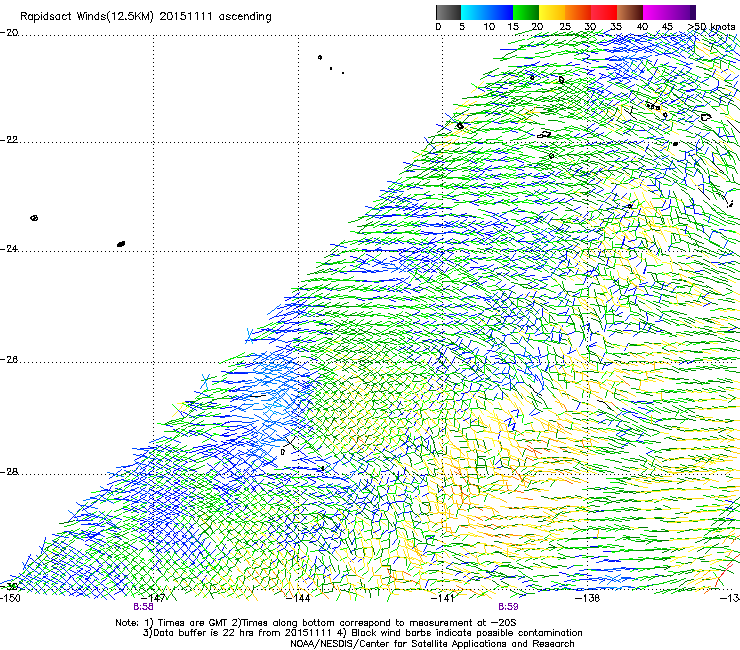
Task: Click the Rapidscat Winds title text
Action: (x=146, y=17)
